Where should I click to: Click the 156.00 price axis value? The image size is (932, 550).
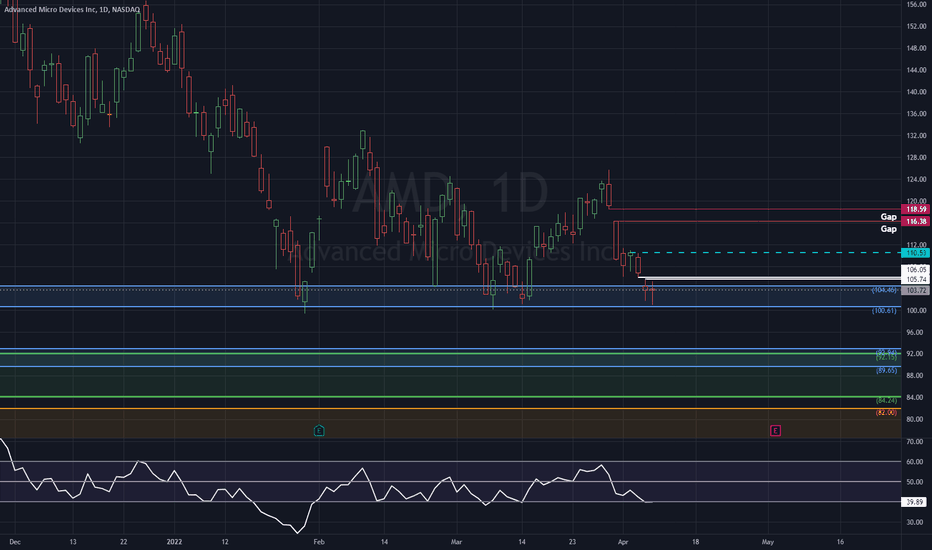(x=916, y=5)
